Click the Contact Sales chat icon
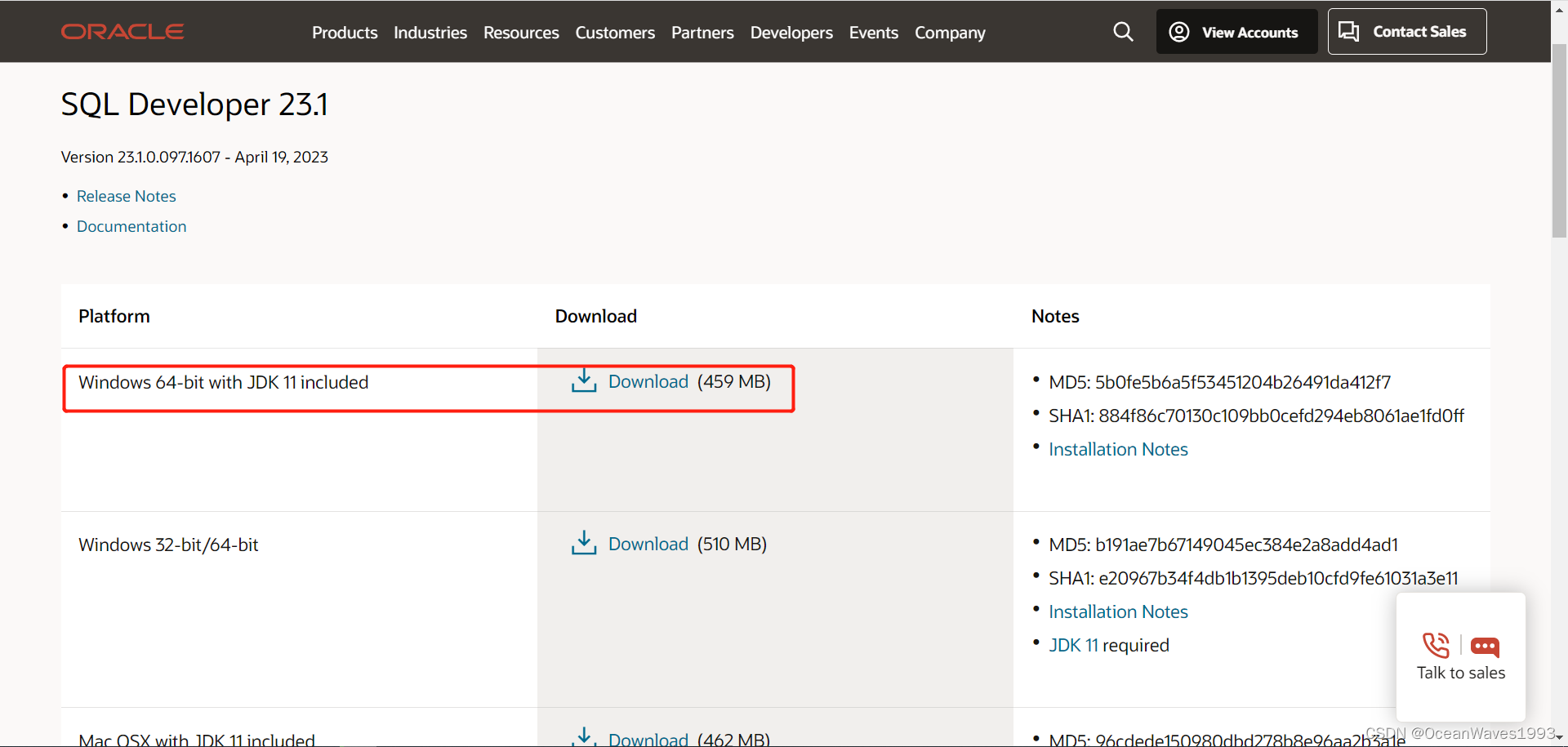 [x=1349, y=32]
